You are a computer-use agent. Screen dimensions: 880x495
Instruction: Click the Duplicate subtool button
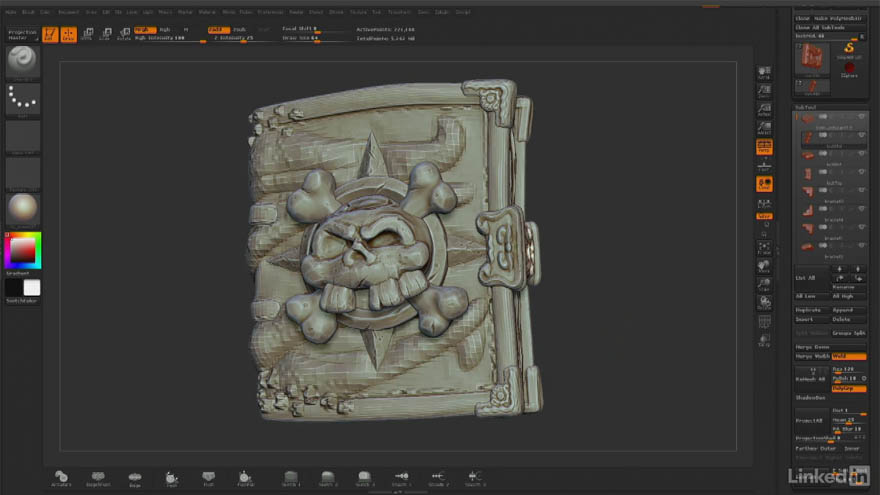click(812, 310)
